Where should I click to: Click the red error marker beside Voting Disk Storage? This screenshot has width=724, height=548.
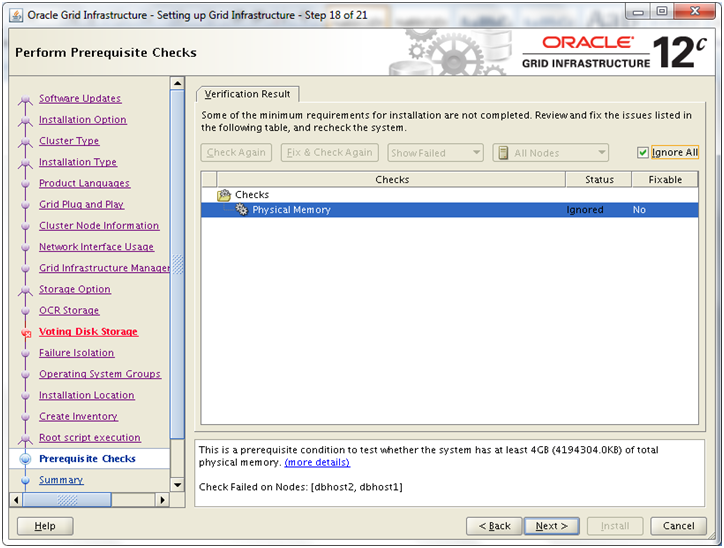click(x=26, y=332)
